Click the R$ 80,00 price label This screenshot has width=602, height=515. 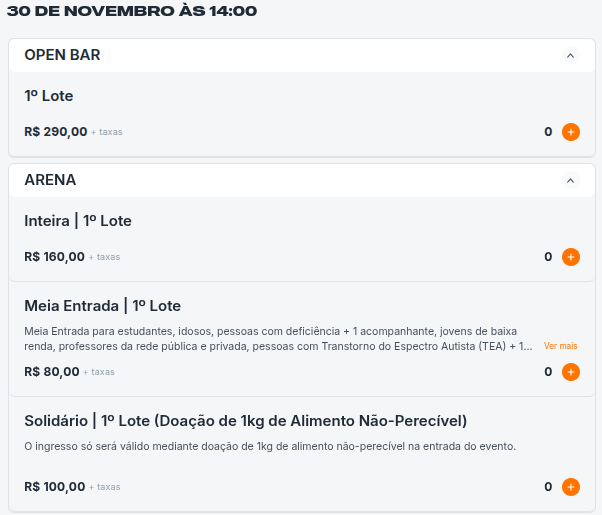[52, 372]
